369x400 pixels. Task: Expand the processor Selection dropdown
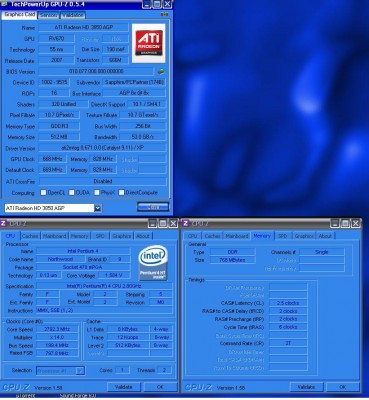pos(80,370)
